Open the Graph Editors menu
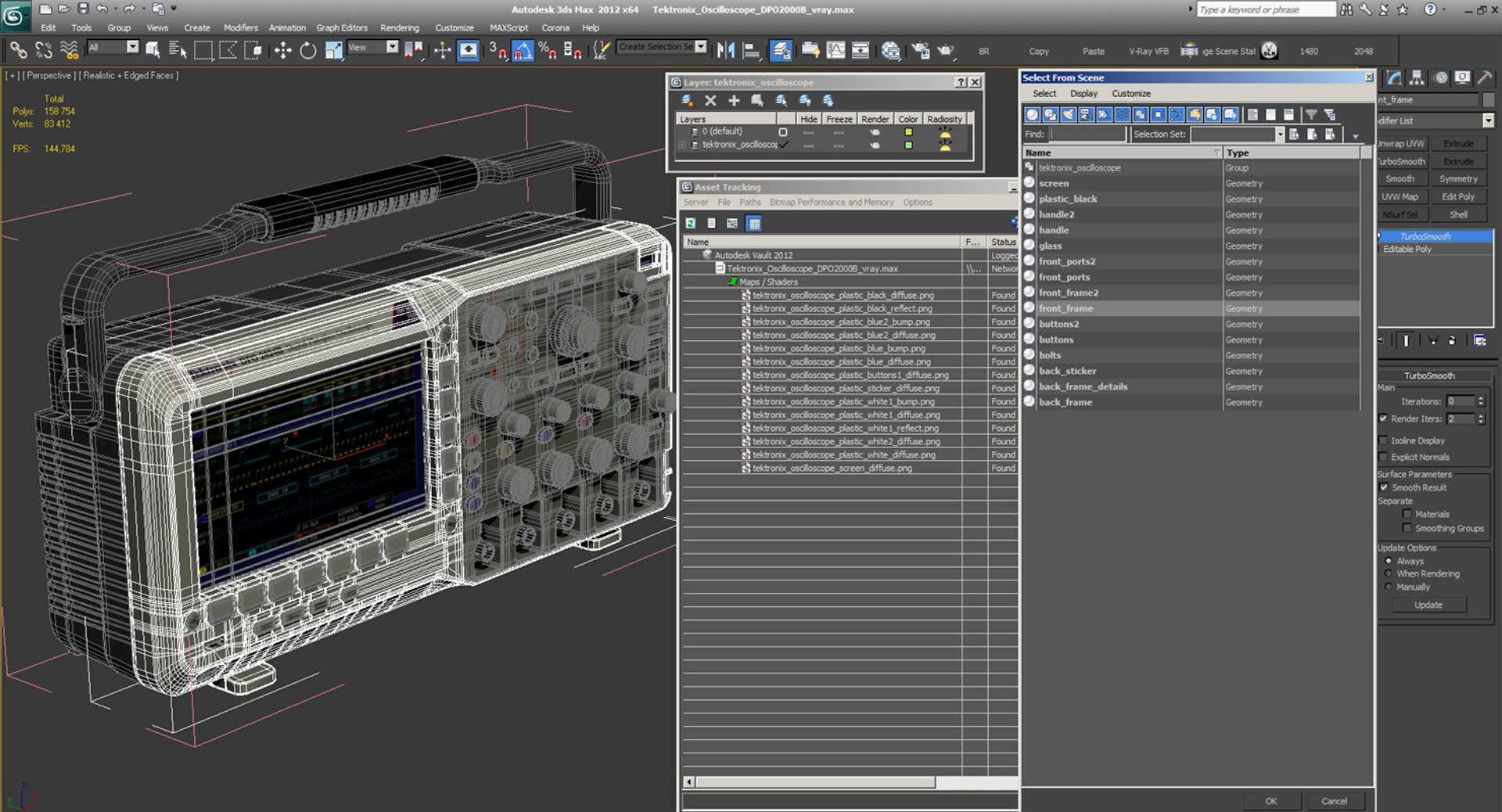This screenshot has height=812, width=1502. [341, 27]
